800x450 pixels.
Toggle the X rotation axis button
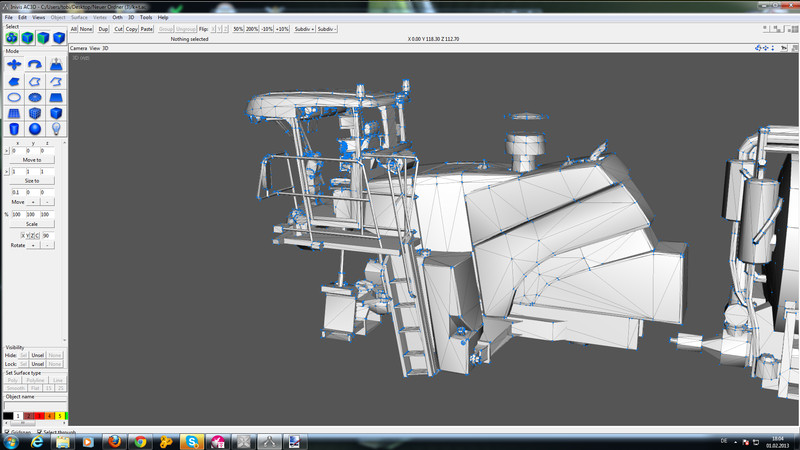(23, 235)
